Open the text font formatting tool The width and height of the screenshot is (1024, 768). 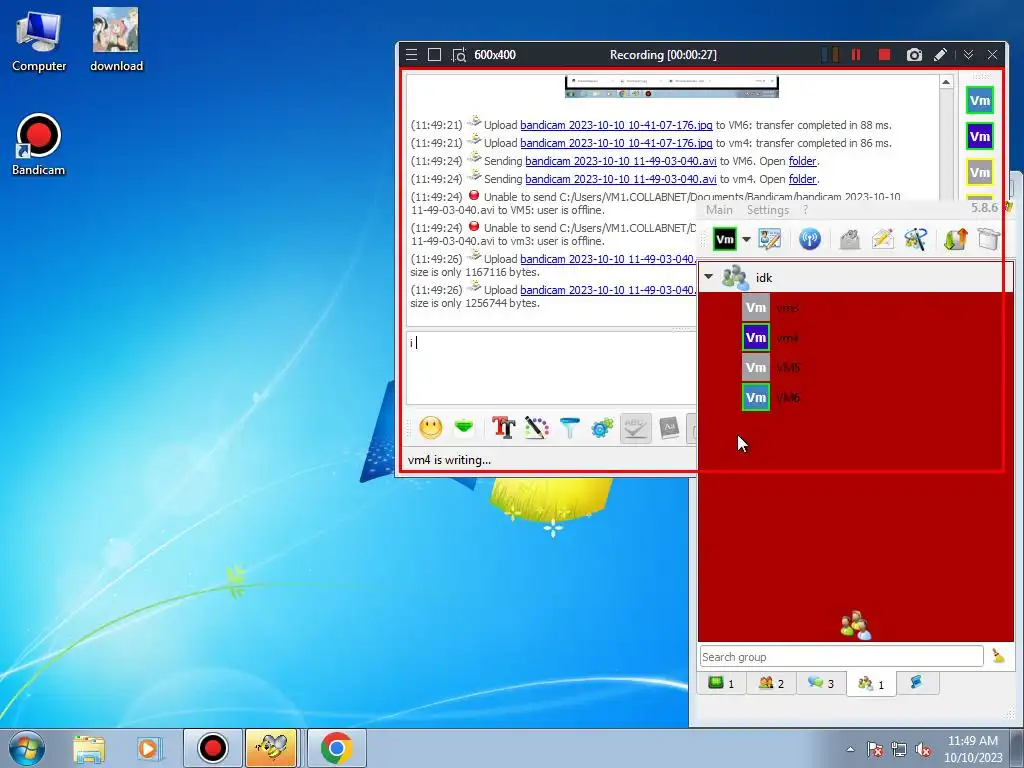pos(503,428)
